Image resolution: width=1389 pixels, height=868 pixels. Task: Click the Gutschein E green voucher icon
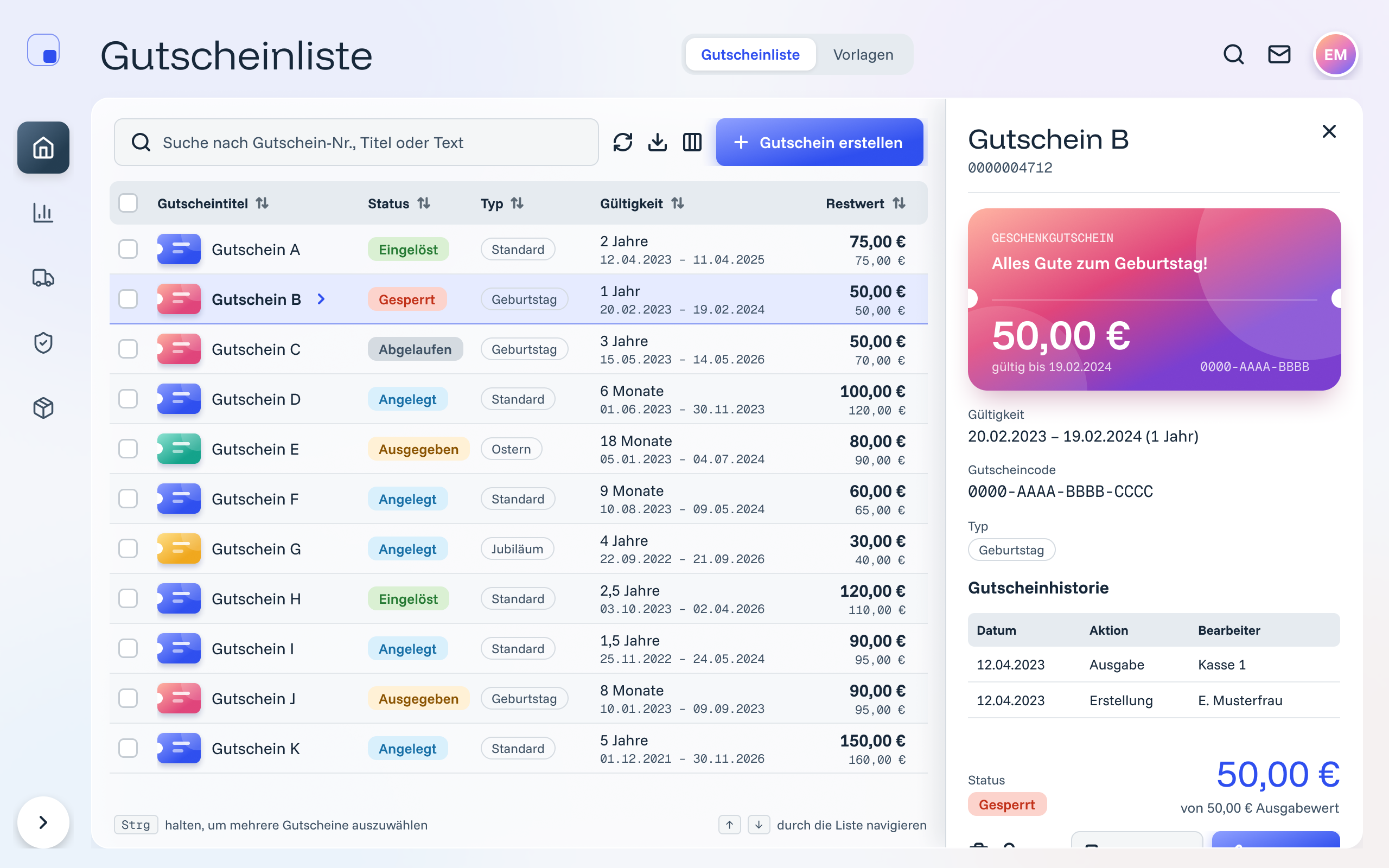[179, 449]
